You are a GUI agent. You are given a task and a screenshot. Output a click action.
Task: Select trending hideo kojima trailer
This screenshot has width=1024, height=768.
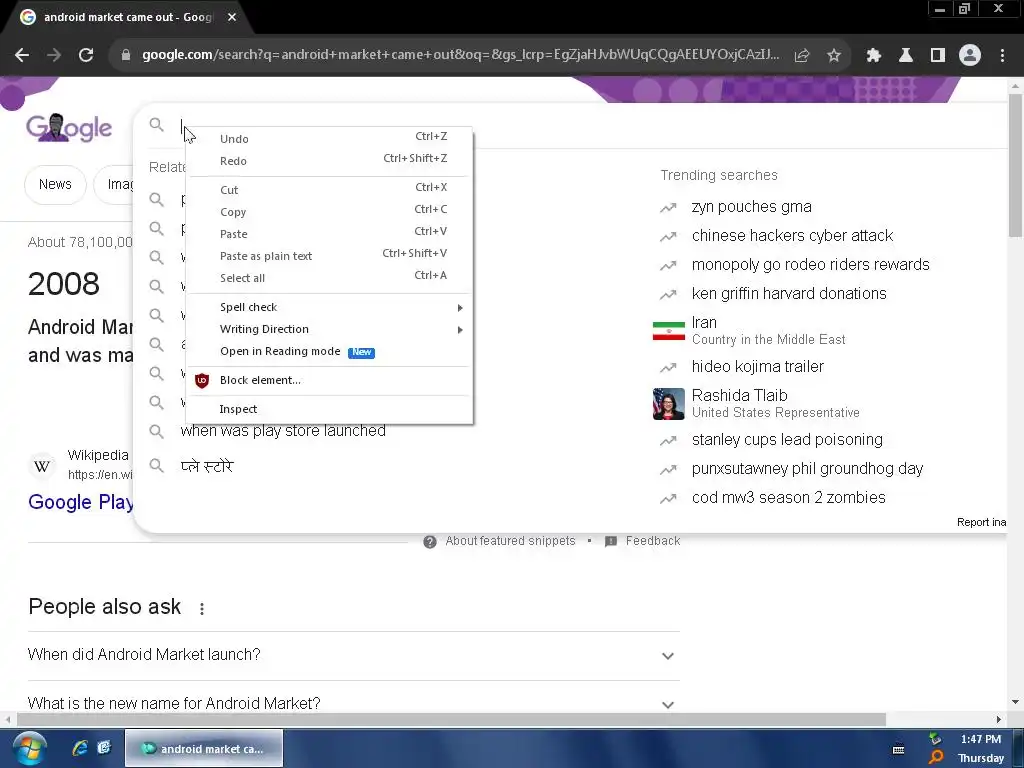(758, 367)
